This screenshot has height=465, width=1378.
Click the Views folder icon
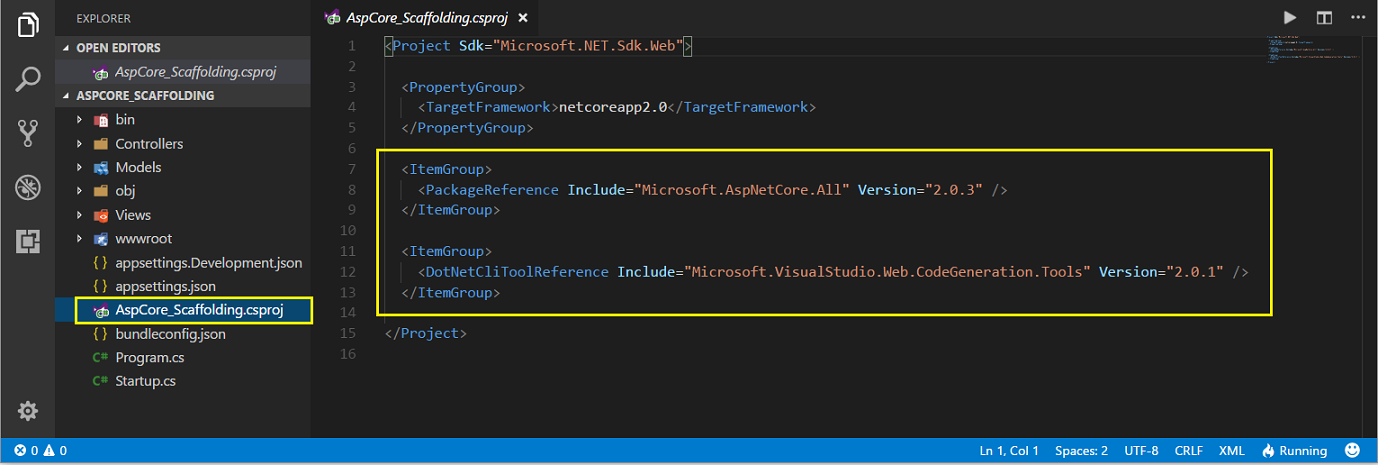click(x=100, y=215)
